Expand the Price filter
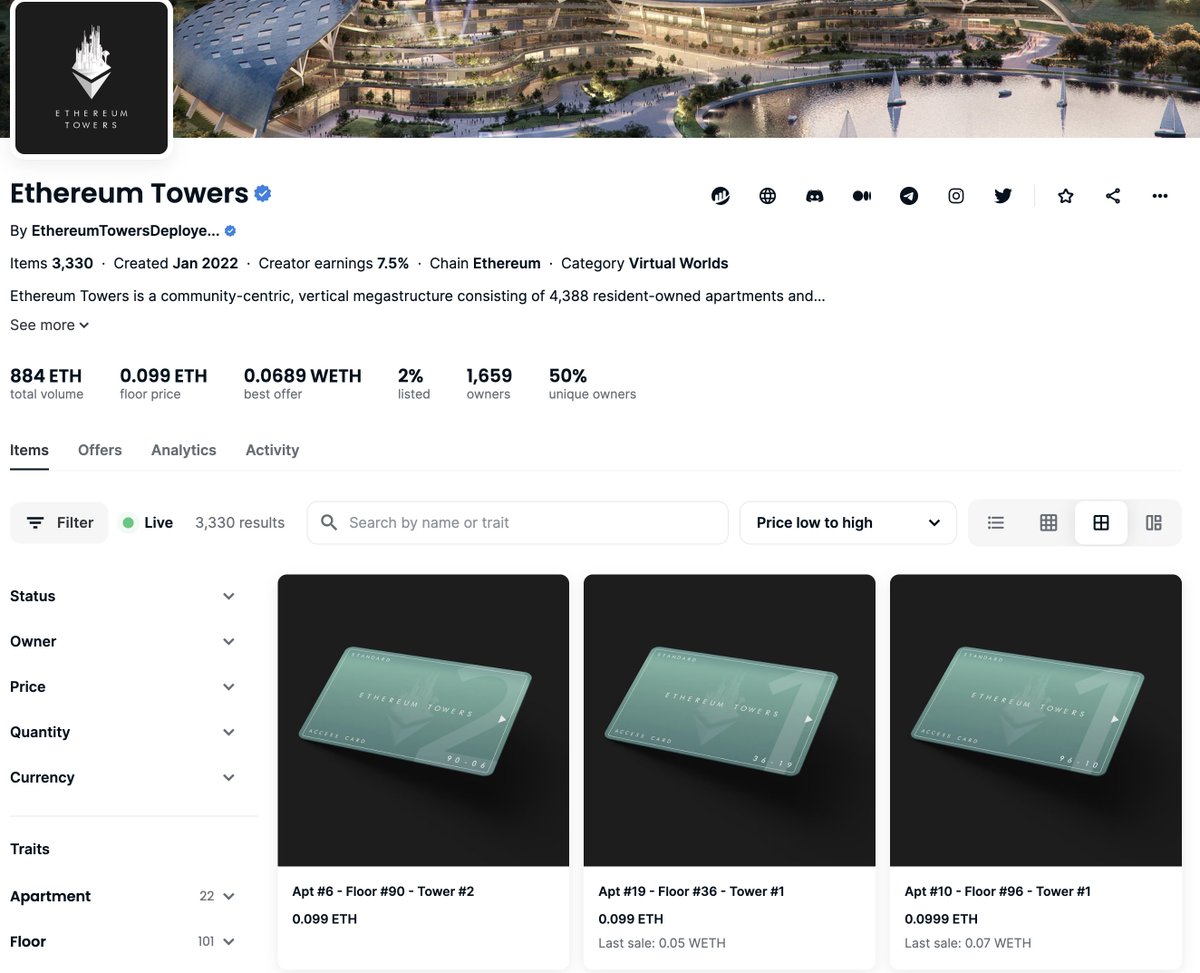 click(124, 687)
